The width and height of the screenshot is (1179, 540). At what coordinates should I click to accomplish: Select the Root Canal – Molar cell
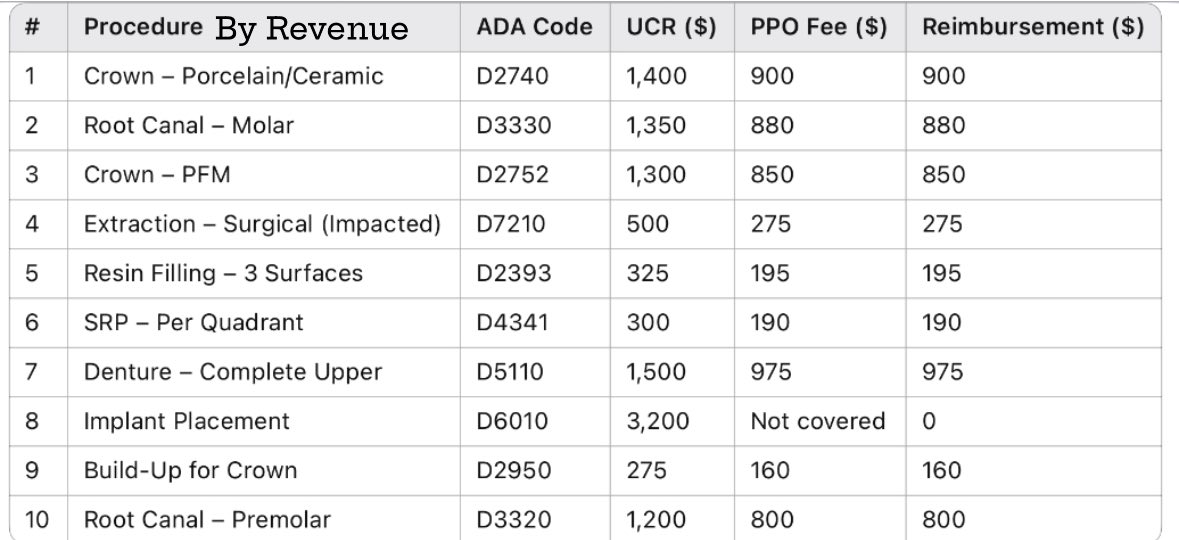click(188, 125)
